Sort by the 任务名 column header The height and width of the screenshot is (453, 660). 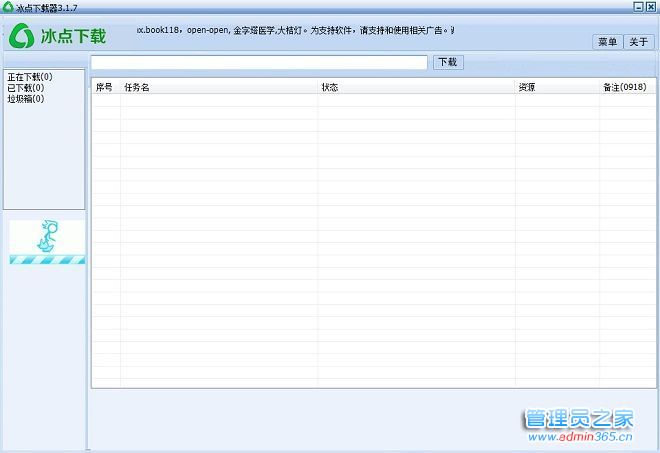[219, 87]
